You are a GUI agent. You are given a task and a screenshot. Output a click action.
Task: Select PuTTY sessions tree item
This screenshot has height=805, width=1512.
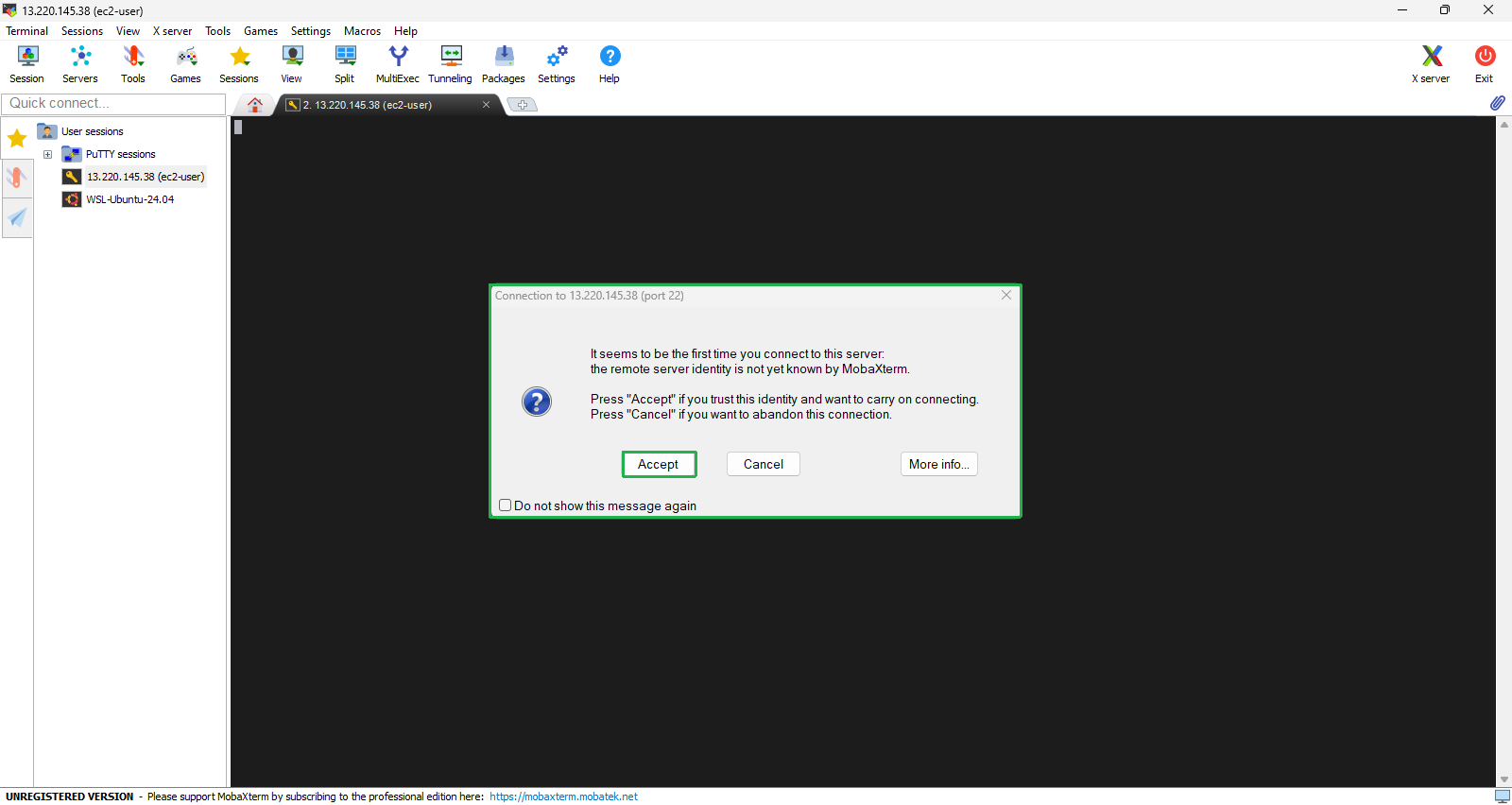[x=120, y=154]
